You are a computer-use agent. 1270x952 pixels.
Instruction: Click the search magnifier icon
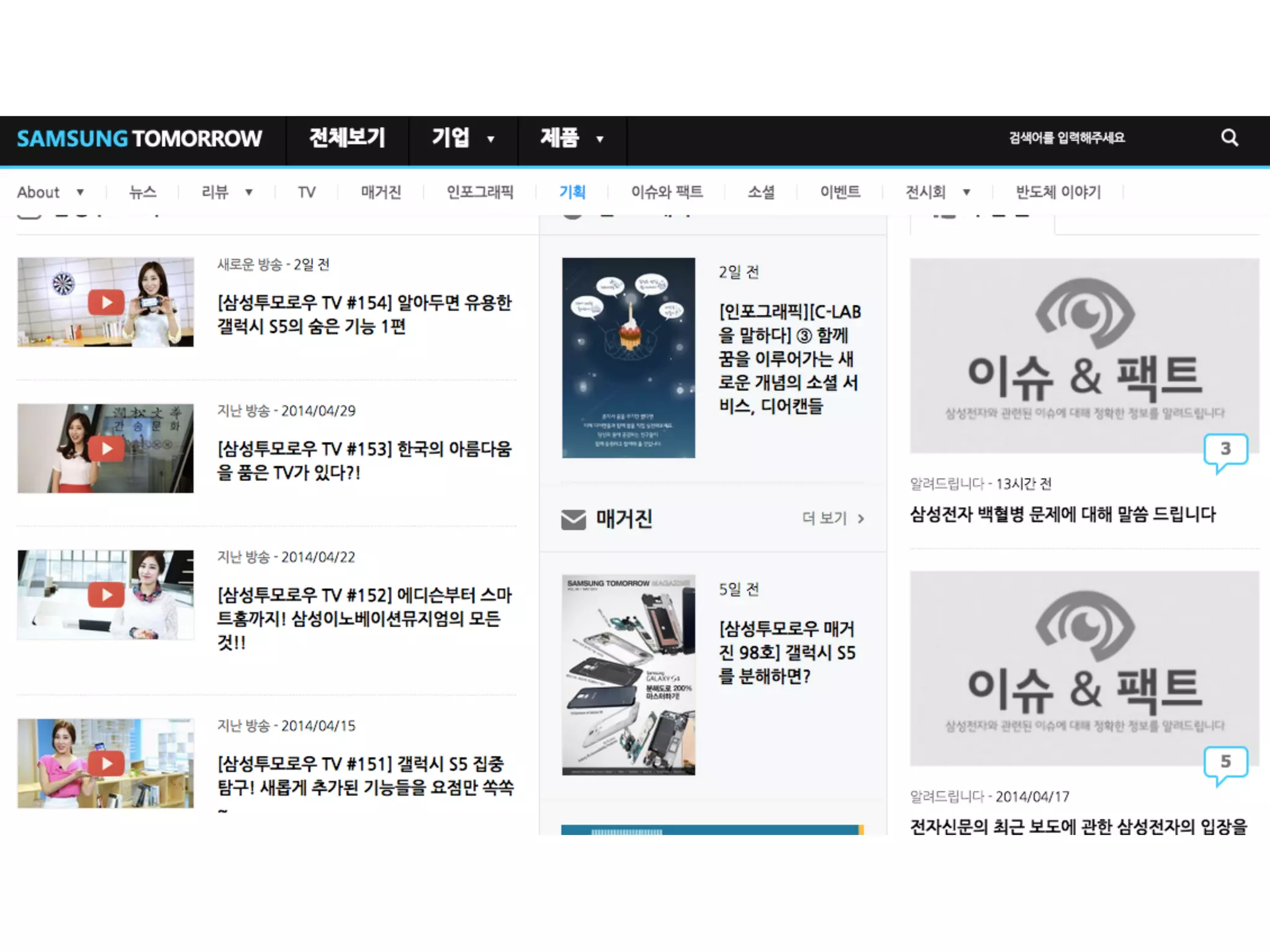[1229, 138]
